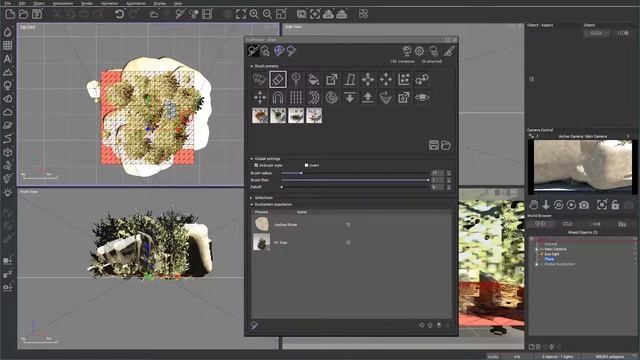Toggle checkbox on the rock population row
This screenshot has width=640, height=360.
348,224
